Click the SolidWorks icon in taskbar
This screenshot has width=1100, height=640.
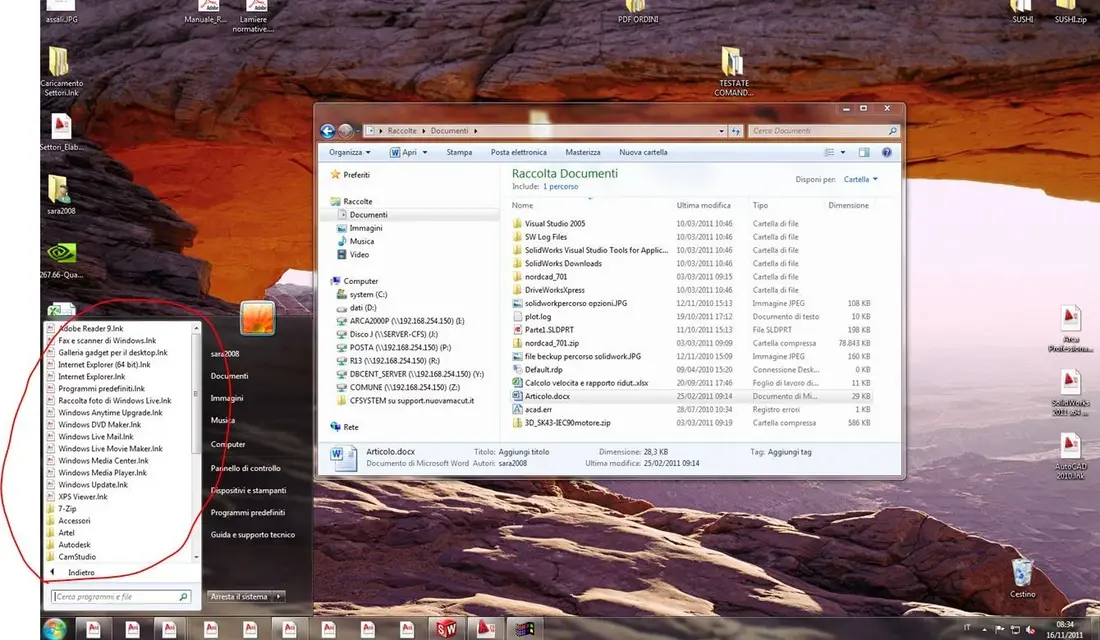coord(446,629)
